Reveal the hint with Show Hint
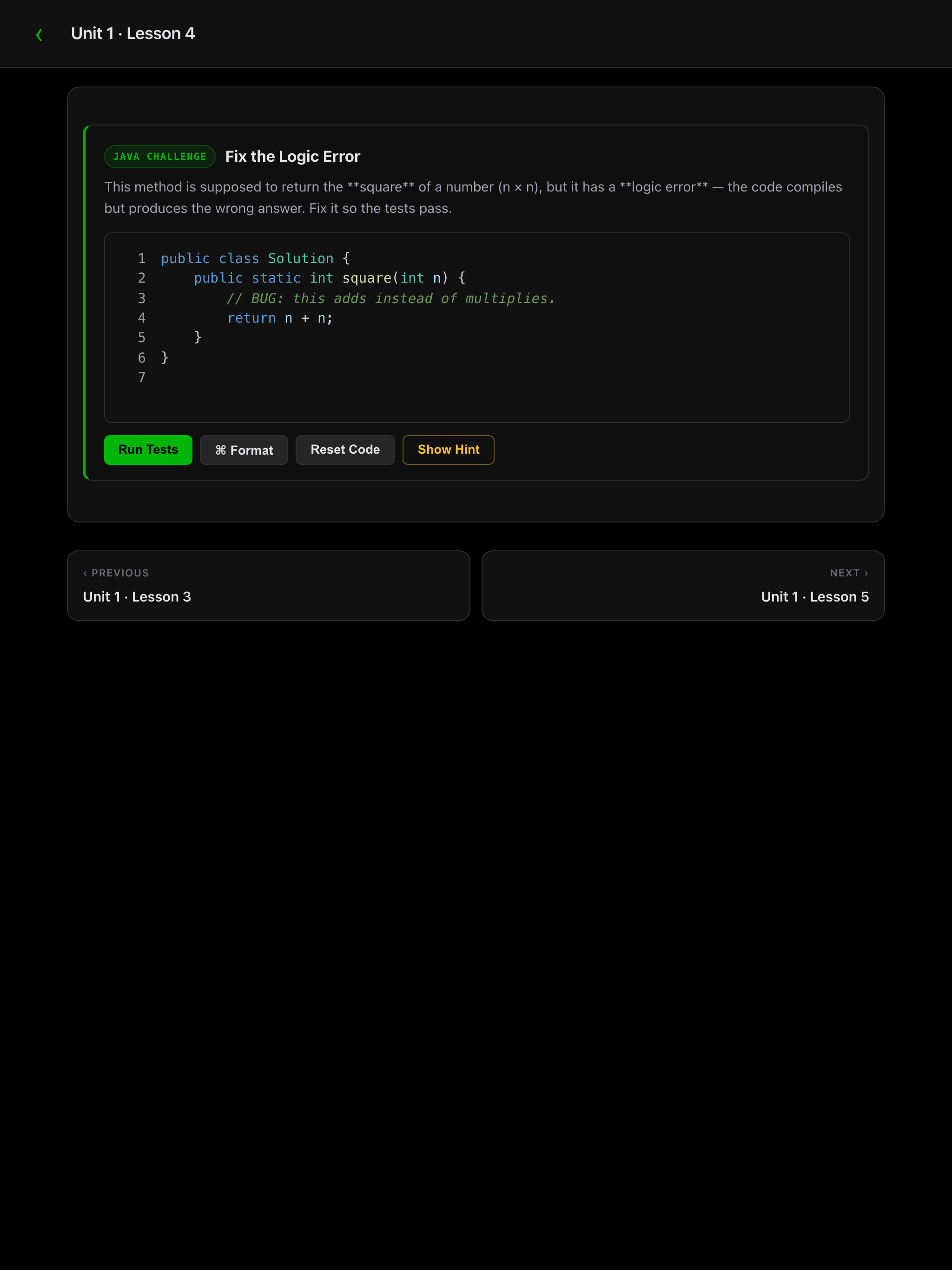The image size is (952, 1270). pos(449,450)
